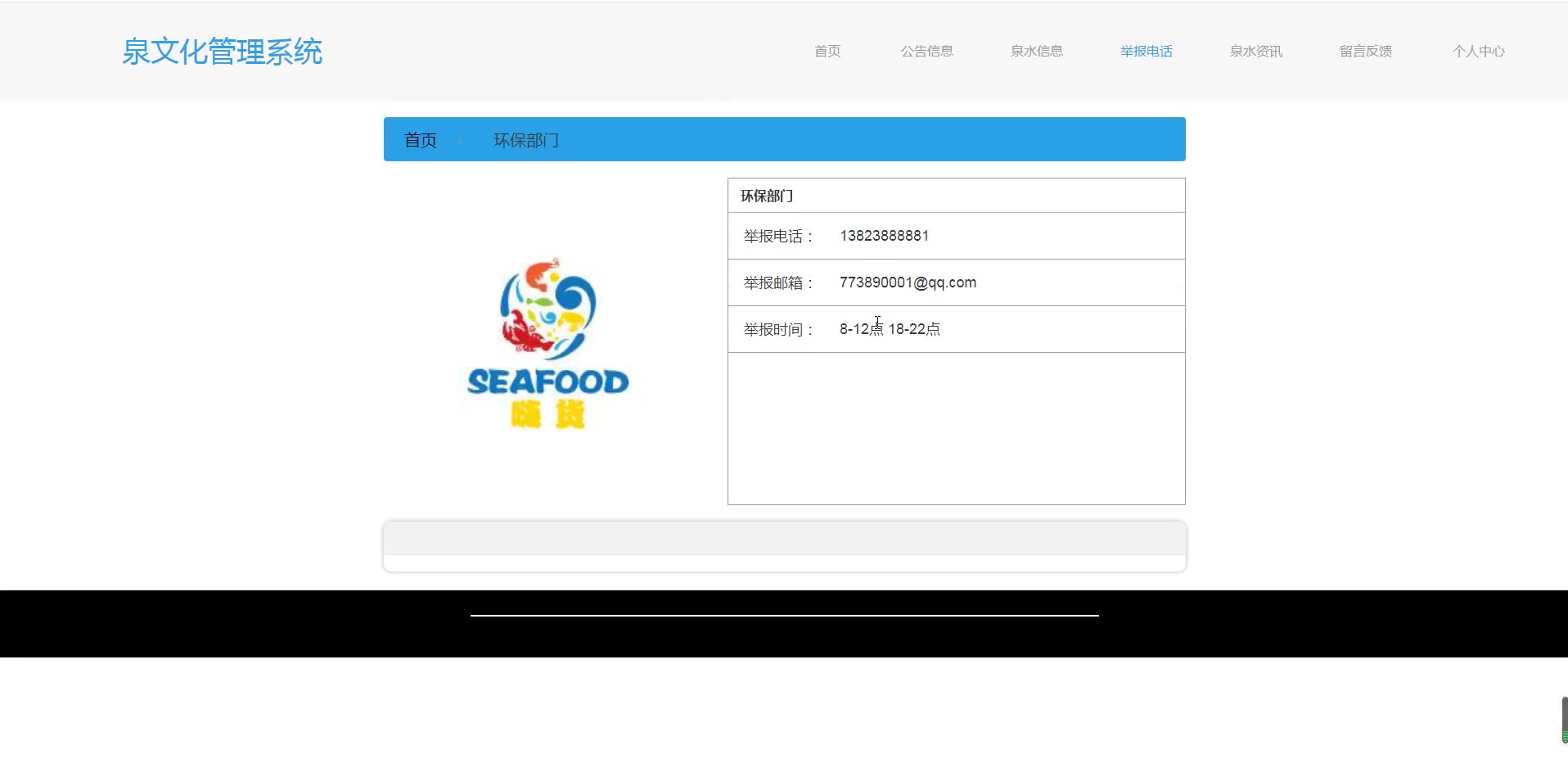Click the 举报时间： label
Viewport: 1568px width, 768px height.
(779, 330)
